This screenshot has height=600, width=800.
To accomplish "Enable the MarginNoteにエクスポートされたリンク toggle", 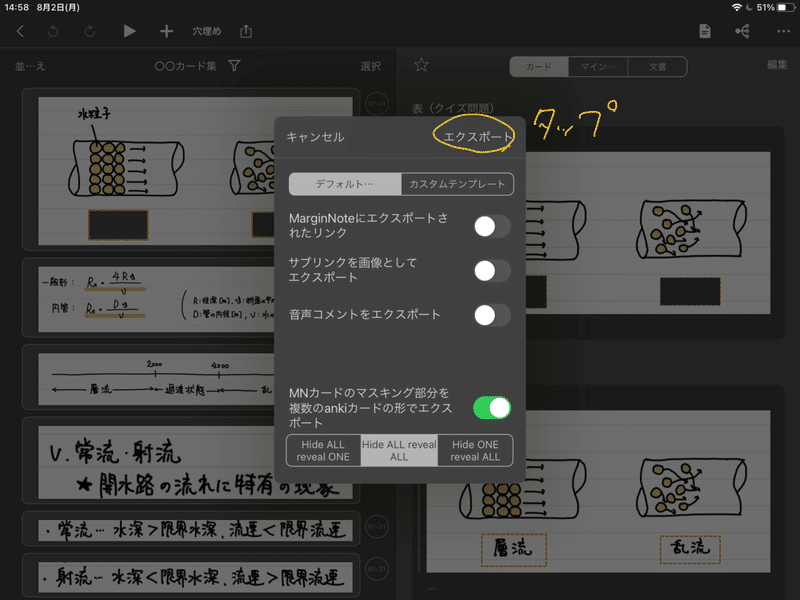I will click(490, 227).
